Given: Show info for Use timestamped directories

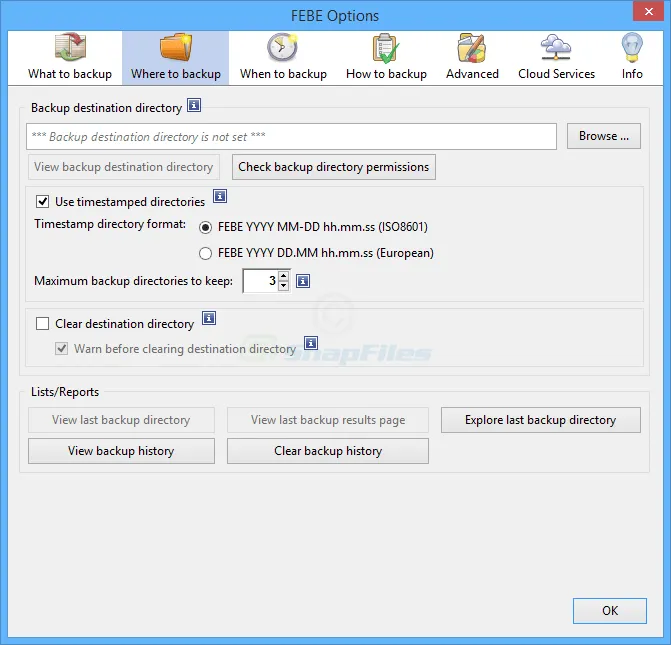Looking at the screenshot, I should [x=220, y=196].
